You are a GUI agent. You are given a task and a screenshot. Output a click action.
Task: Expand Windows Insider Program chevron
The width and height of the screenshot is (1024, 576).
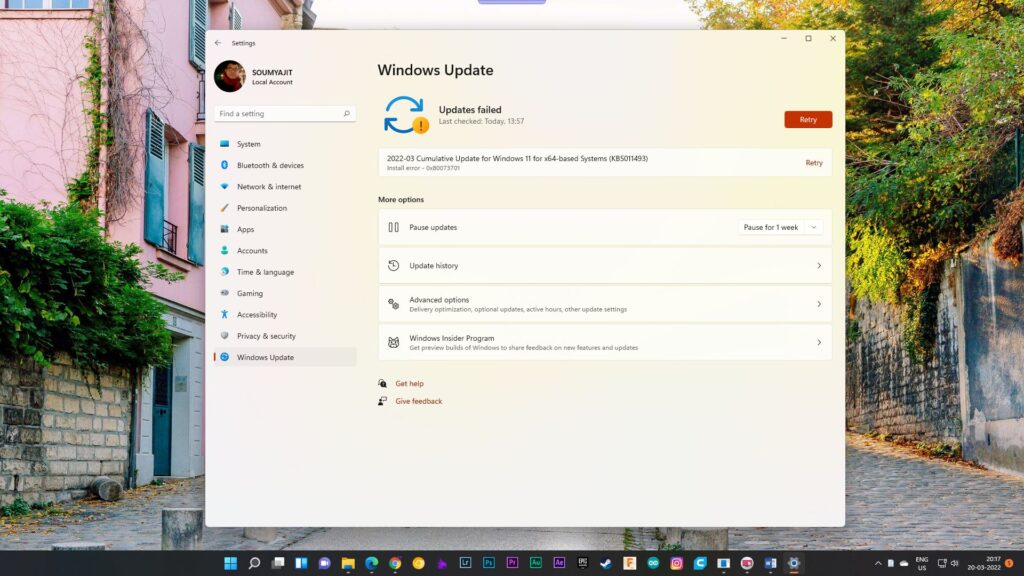[x=819, y=342]
